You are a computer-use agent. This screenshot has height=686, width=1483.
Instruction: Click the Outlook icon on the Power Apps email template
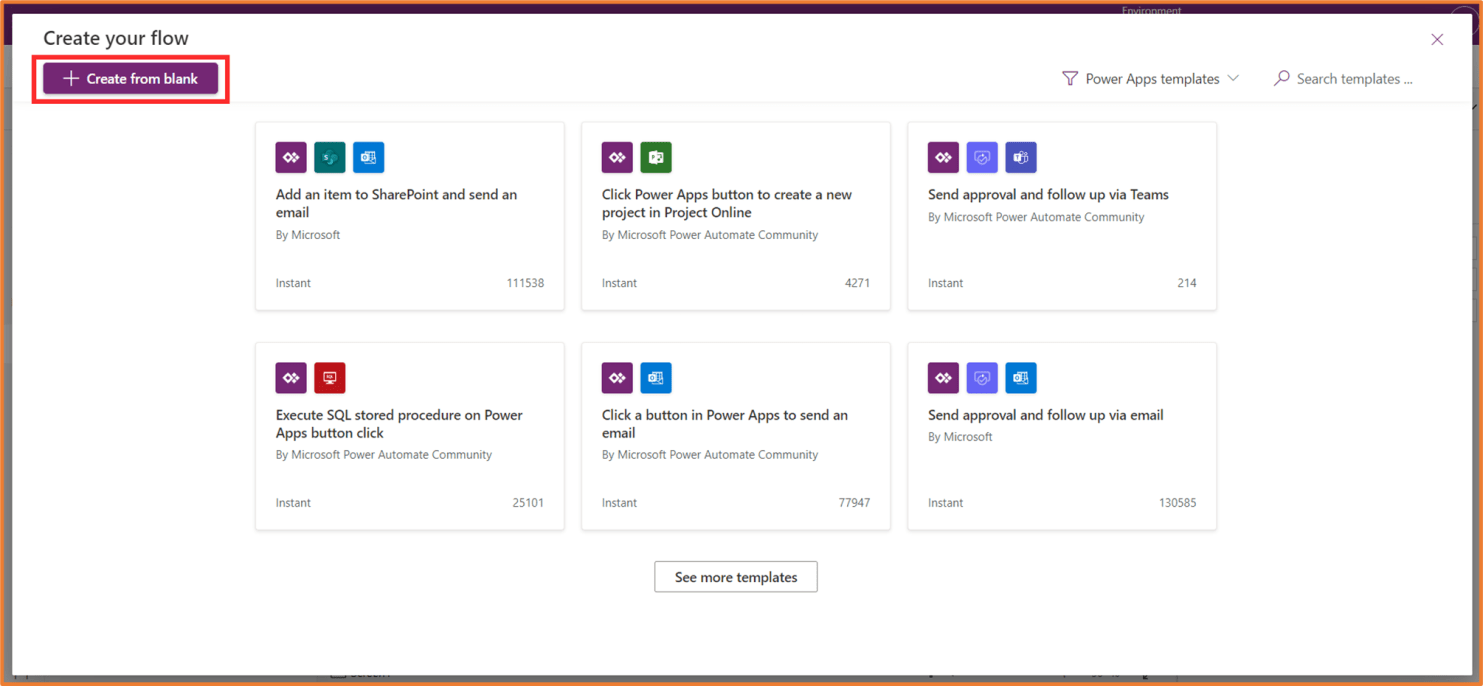pos(656,378)
